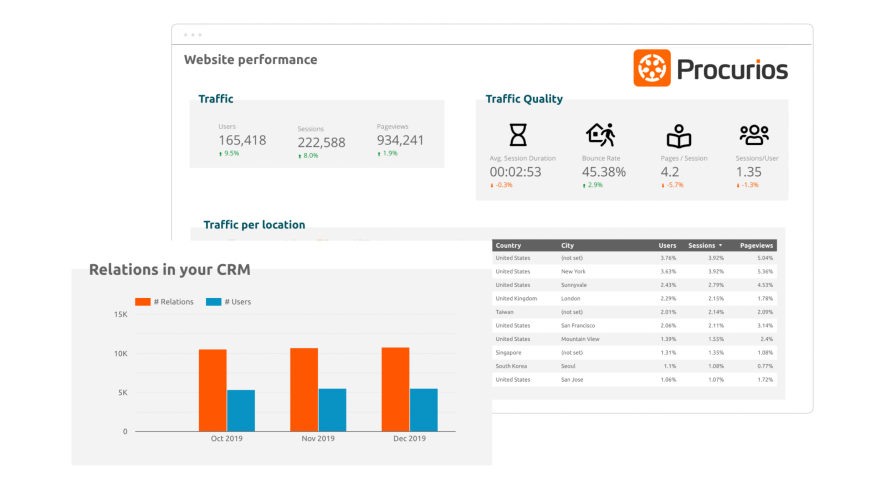The image size is (880, 495).
Task: Click the Sessions/User people group icon
Action: tap(753, 135)
